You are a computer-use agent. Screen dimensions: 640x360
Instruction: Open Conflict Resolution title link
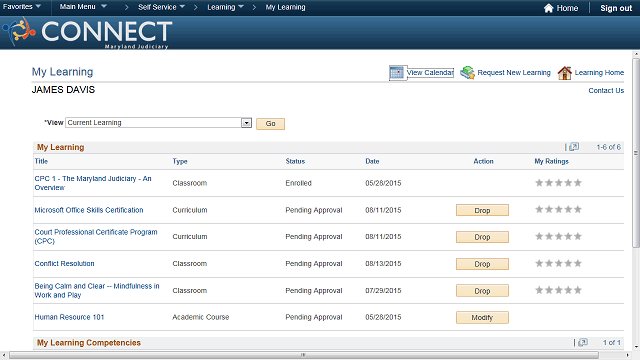coord(64,264)
